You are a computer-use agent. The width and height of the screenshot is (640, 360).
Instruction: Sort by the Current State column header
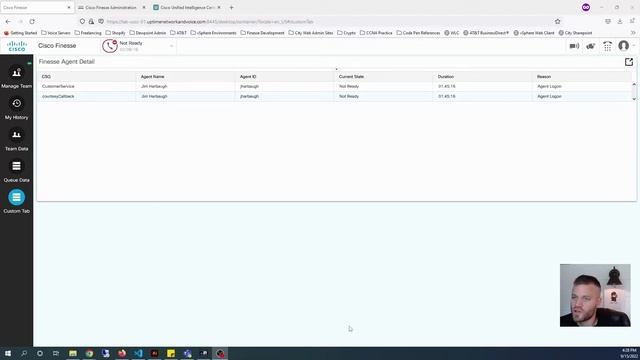[x=351, y=76]
